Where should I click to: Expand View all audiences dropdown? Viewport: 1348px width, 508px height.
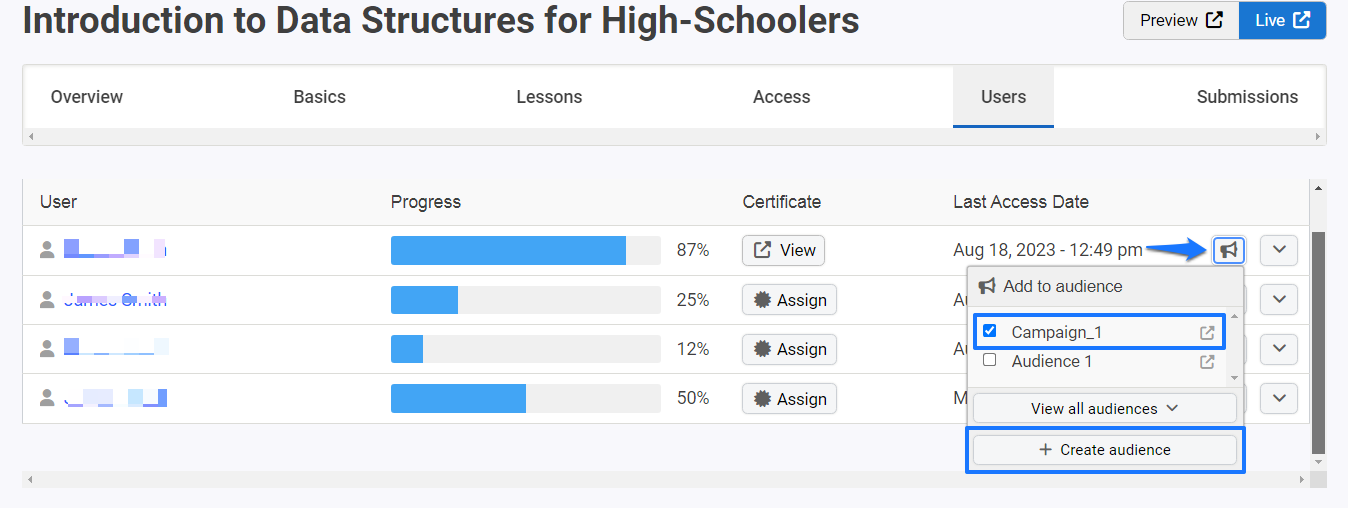pyautogui.click(x=1105, y=408)
